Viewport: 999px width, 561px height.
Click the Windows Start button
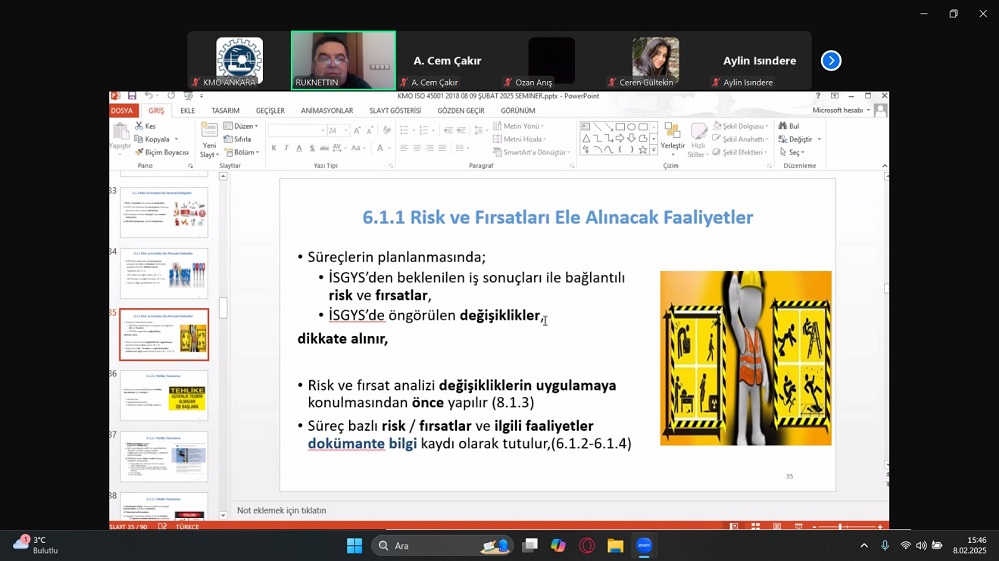tap(354, 545)
